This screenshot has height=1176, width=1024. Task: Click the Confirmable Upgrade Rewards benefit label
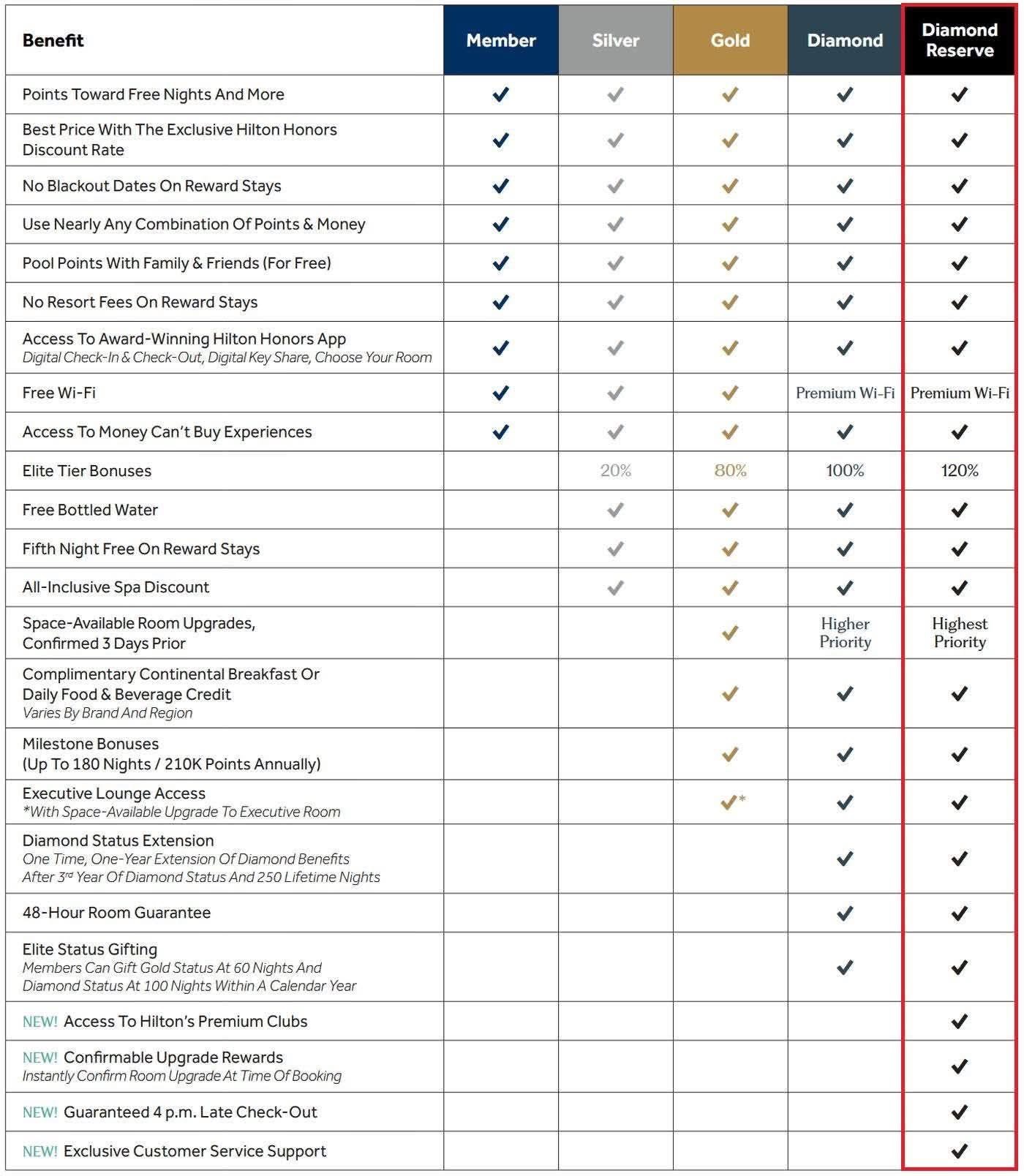click(x=173, y=1058)
